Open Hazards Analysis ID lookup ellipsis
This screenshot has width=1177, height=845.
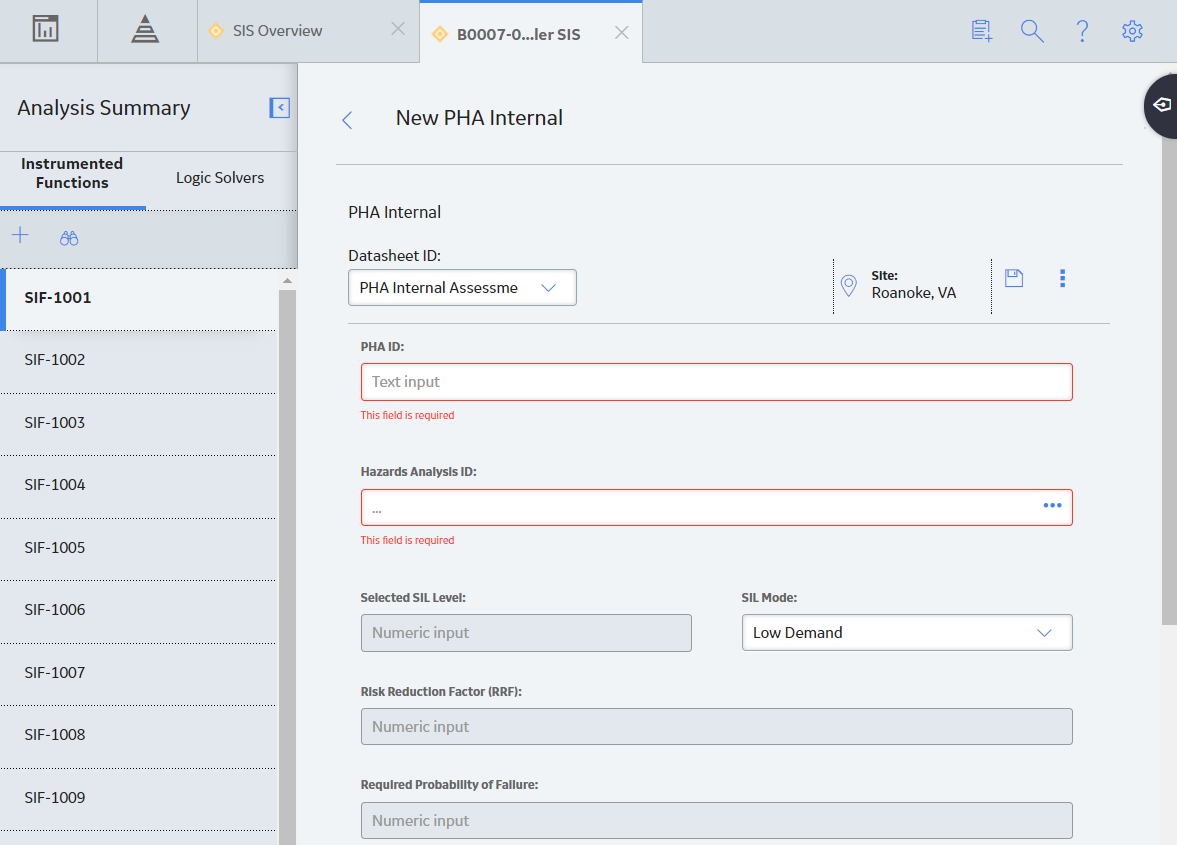pyautogui.click(x=1052, y=506)
